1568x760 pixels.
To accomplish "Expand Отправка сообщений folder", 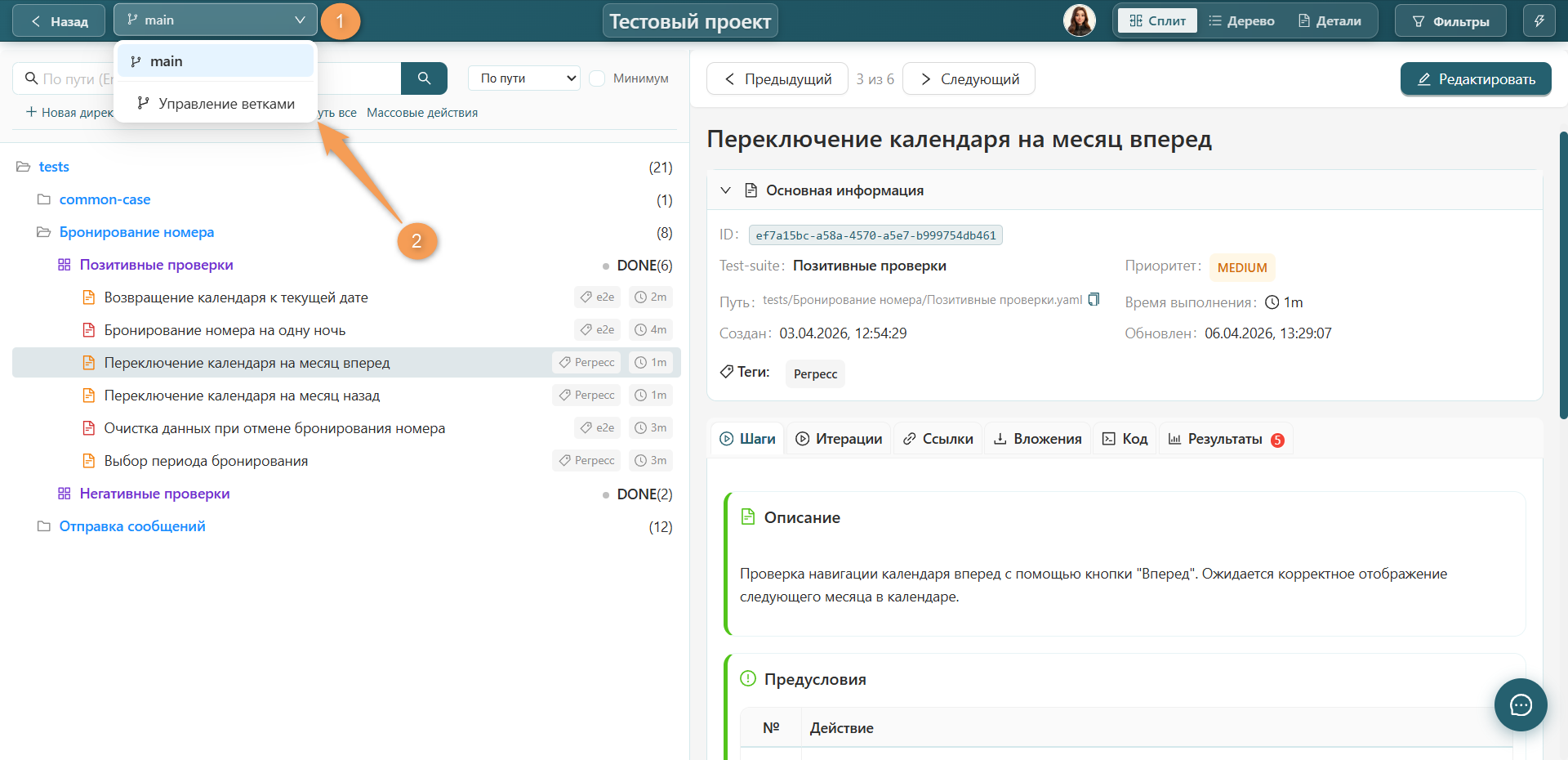I will coord(132,526).
